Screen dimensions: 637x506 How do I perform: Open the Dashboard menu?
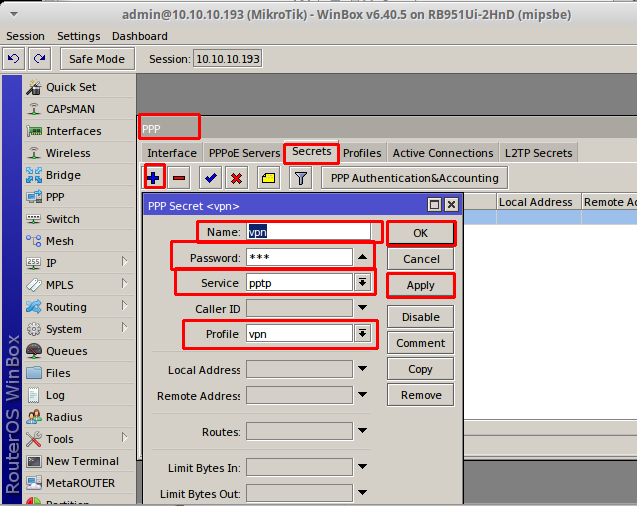[x=140, y=36]
